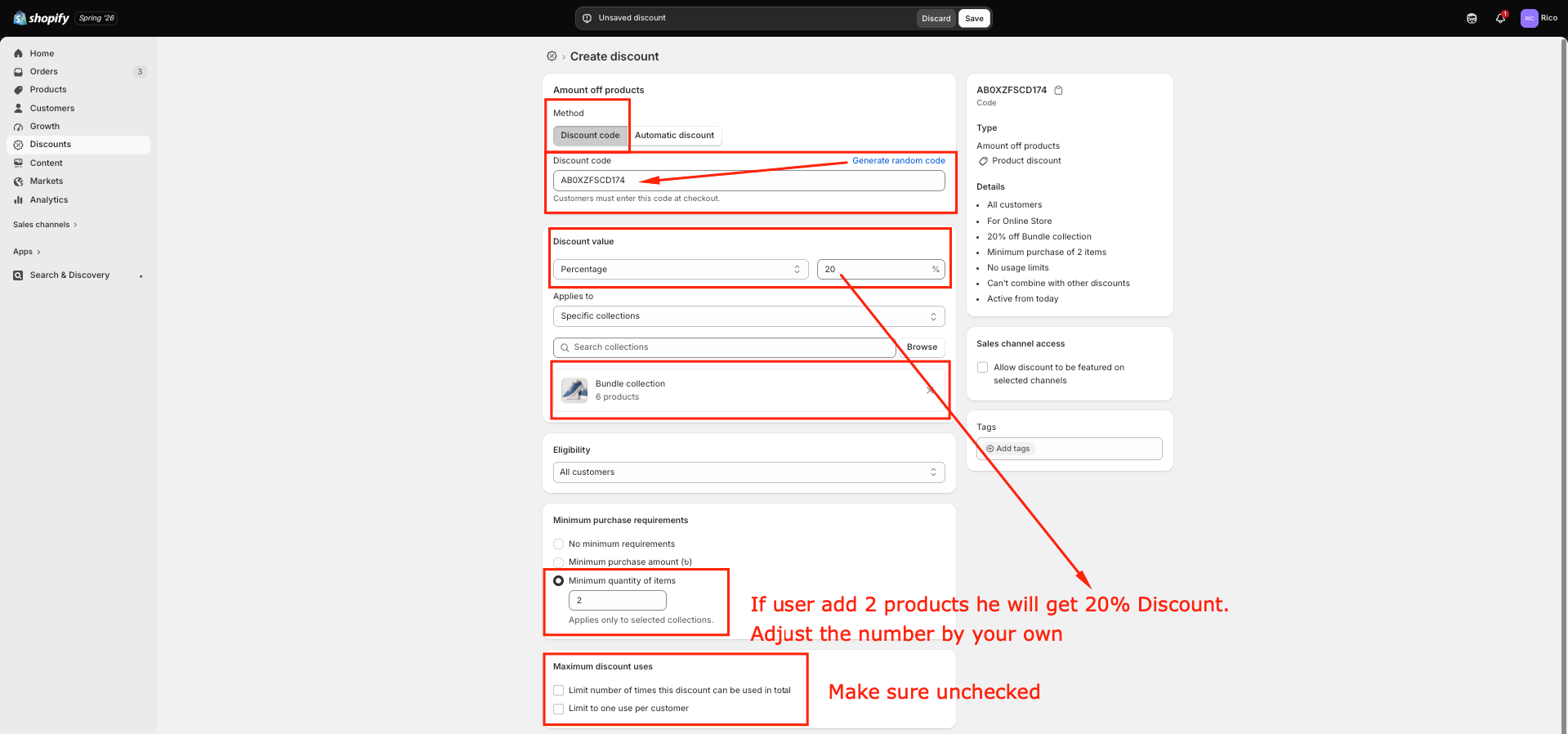The height and width of the screenshot is (734, 1568).
Task: Click the Markets globe icon
Action: pos(18,181)
